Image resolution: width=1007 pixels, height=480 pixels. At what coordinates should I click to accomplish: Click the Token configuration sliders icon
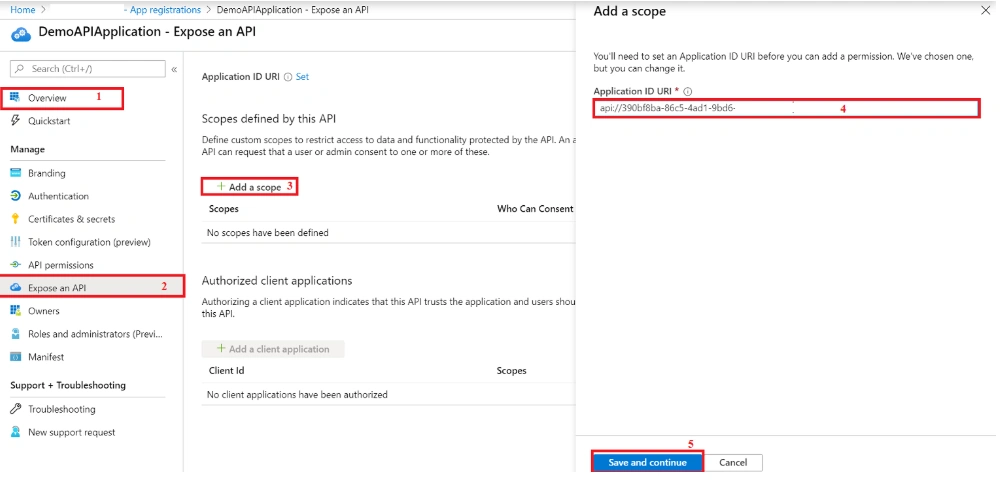tap(15, 242)
